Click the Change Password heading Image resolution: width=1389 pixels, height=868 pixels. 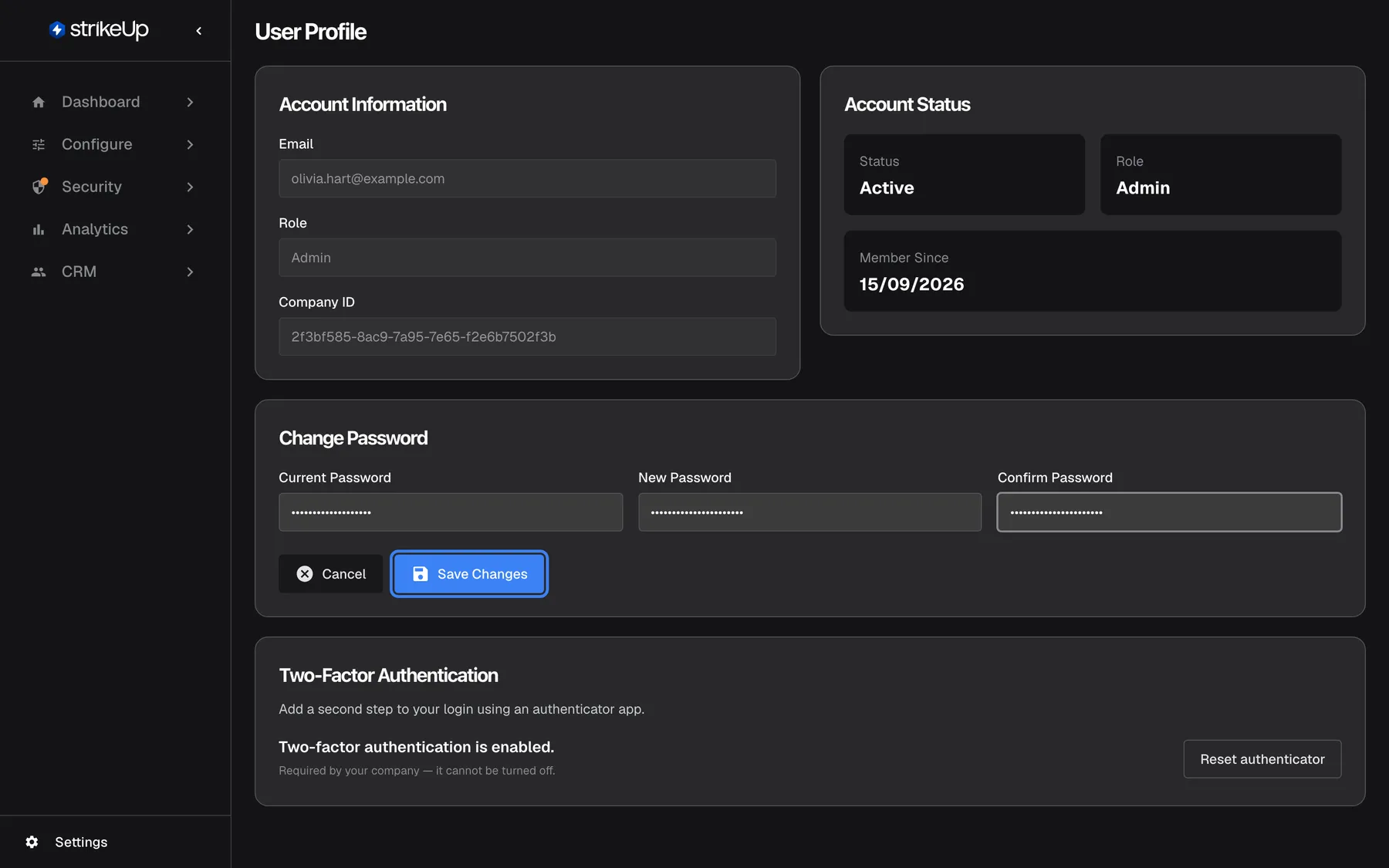coord(353,438)
